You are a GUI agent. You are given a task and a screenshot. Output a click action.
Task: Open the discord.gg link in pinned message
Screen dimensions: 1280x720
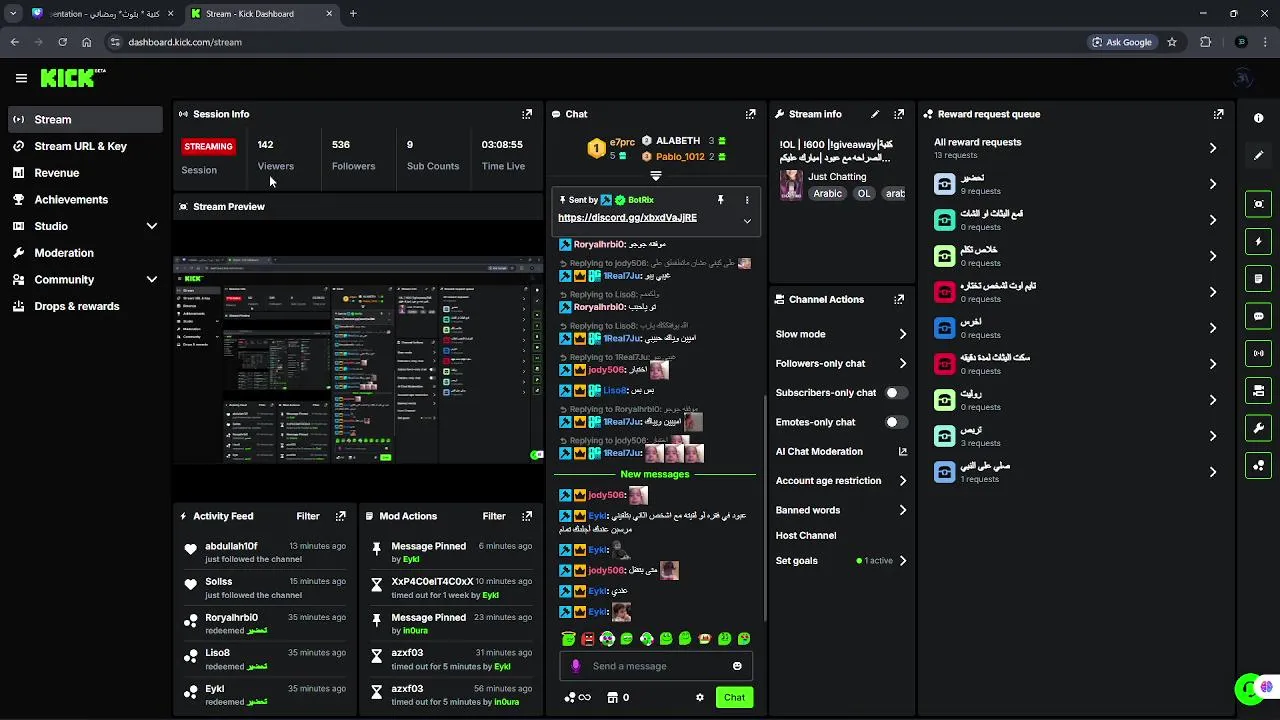point(627,218)
